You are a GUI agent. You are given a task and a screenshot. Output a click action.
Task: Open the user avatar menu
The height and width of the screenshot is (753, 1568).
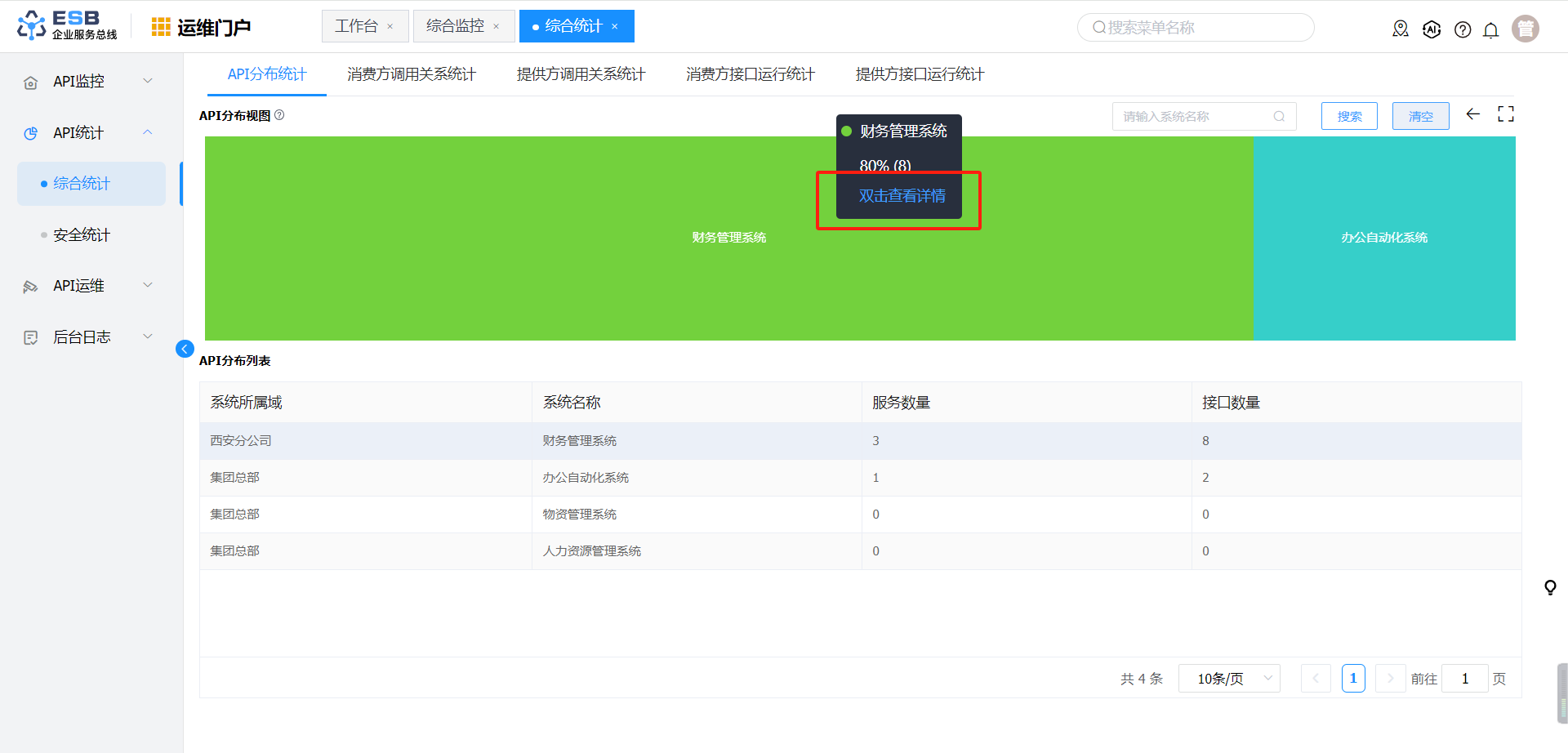point(1525,29)
